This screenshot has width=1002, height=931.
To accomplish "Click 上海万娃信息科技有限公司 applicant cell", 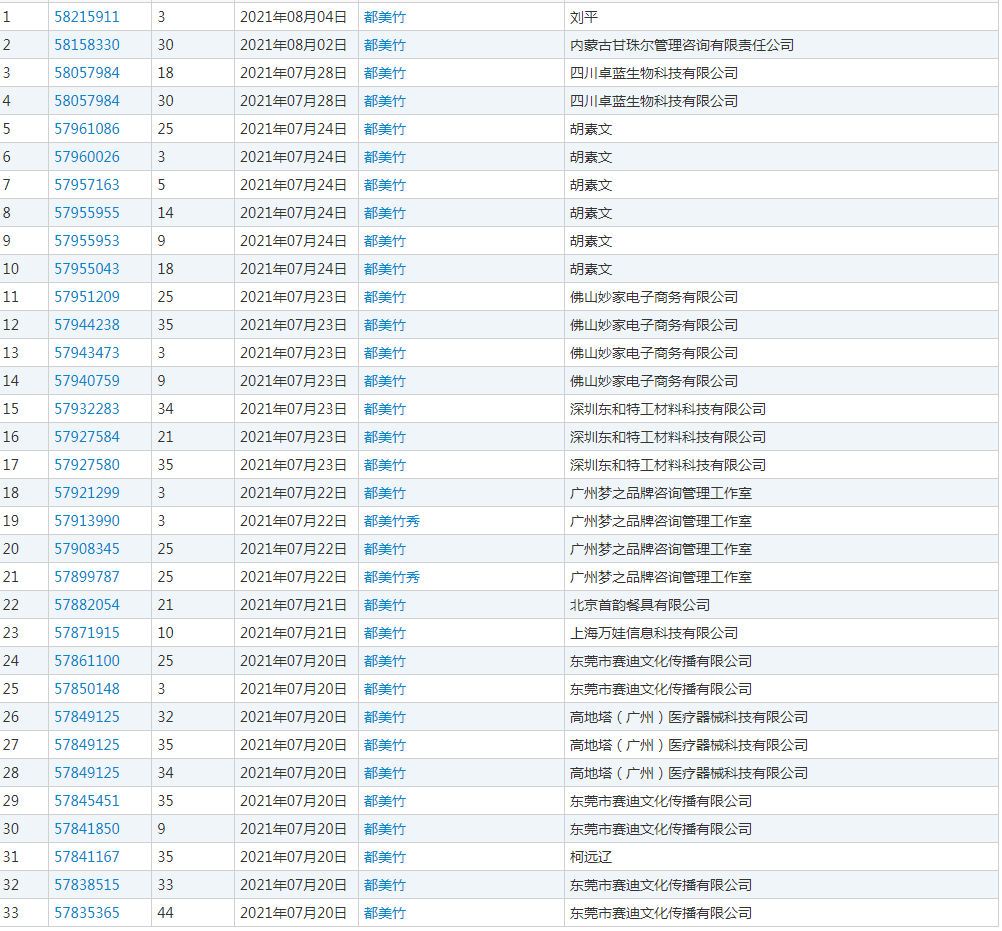I will tap(654, 633).
